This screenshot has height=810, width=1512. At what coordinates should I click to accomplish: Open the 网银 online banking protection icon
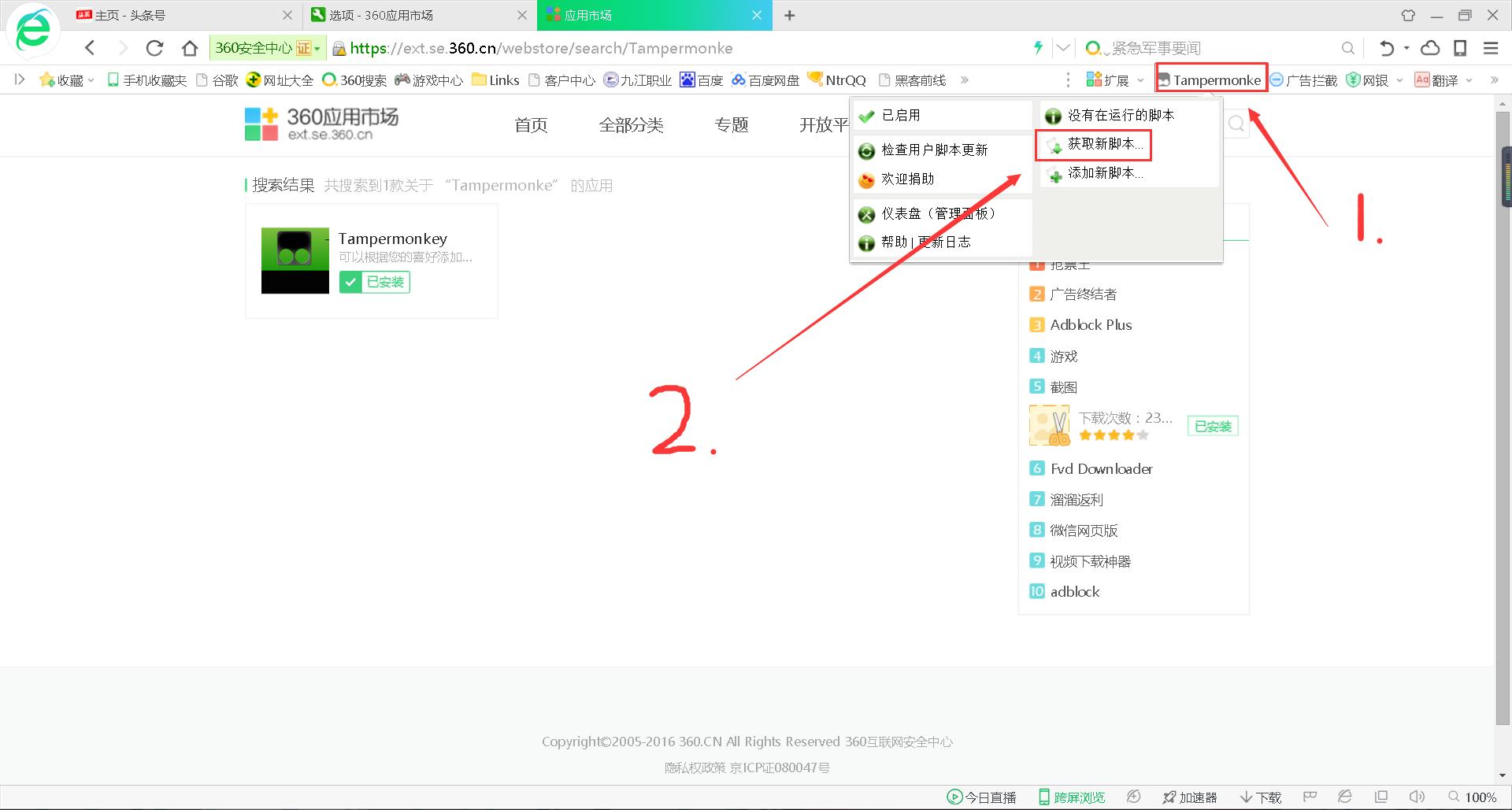(x=1366, y=80)
